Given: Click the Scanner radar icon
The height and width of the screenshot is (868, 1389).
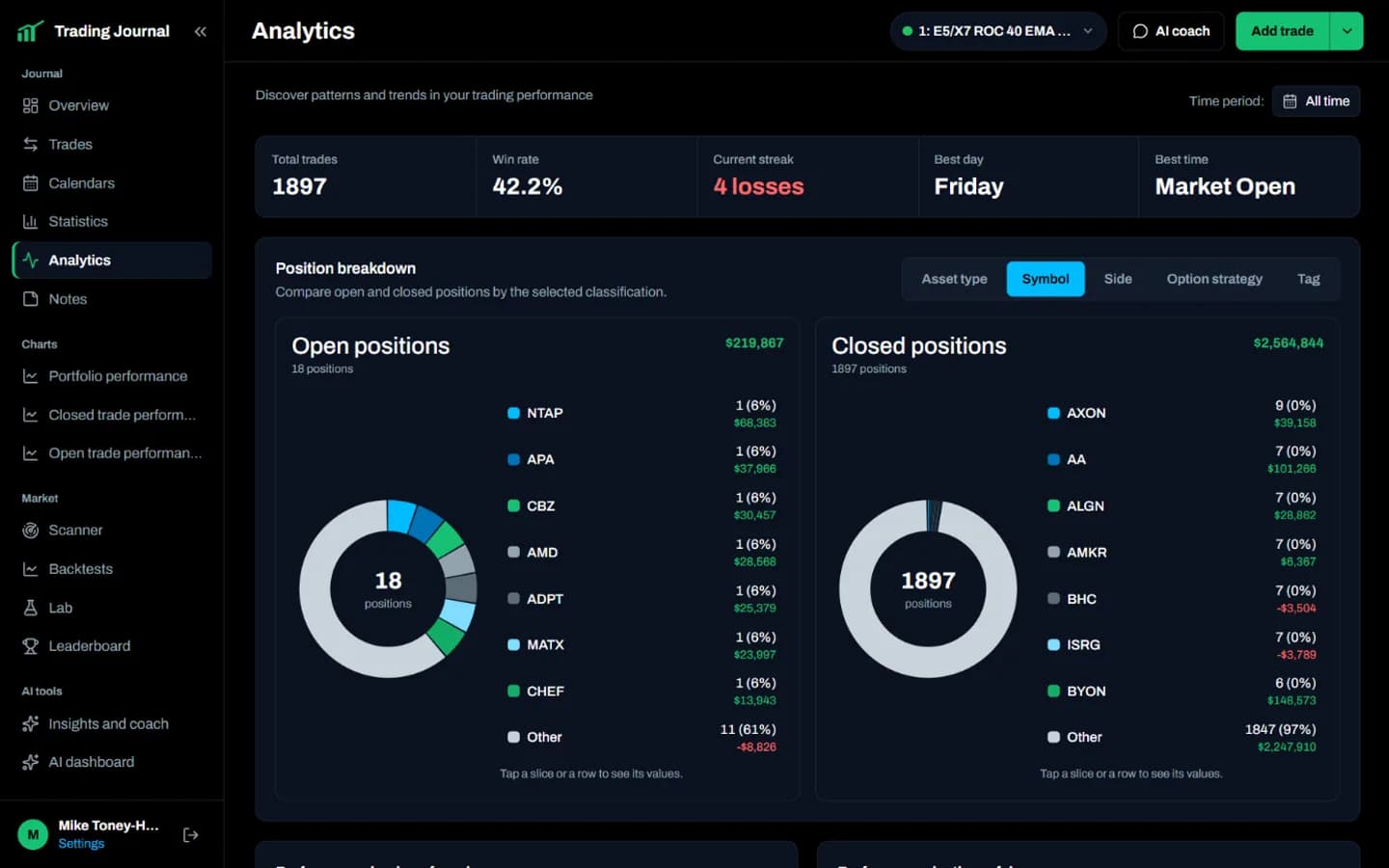Looking at the screenshot, I should click(x=31, y=530).
